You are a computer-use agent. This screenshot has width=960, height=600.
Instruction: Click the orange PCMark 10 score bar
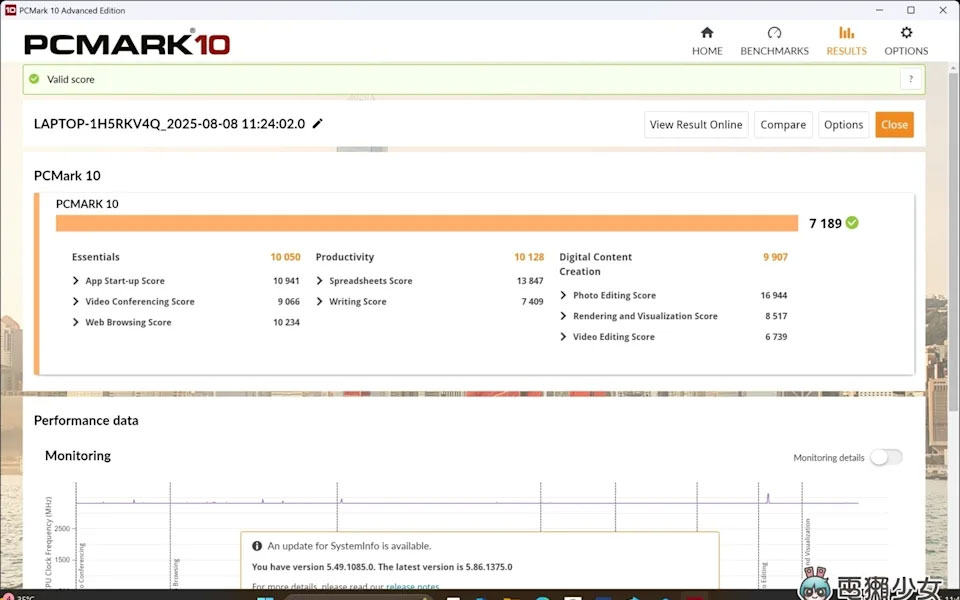[x=427, y=223]
